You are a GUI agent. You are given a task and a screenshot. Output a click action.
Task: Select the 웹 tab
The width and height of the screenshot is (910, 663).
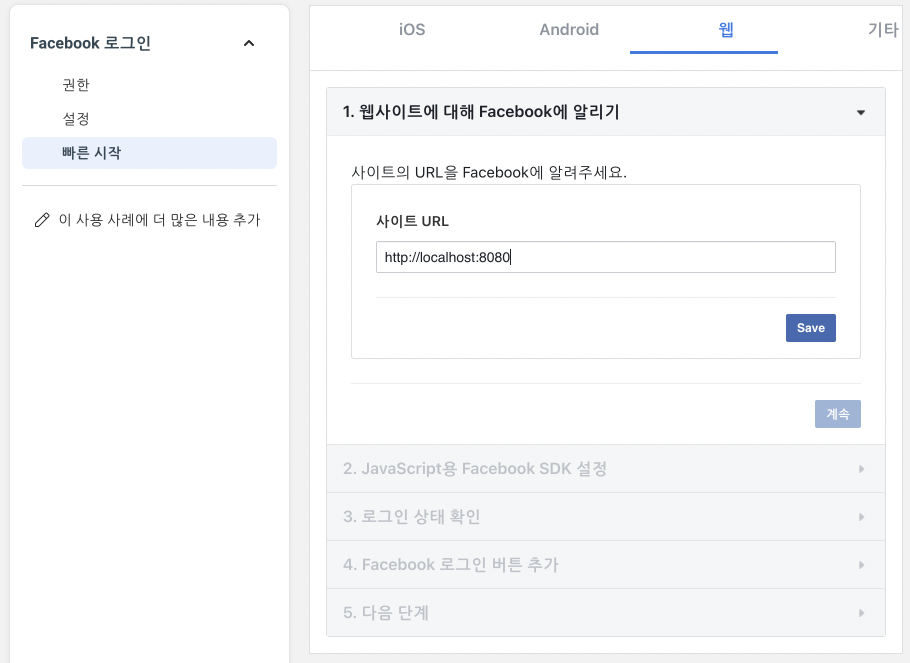pyautogui.click(x=726, y=30)
